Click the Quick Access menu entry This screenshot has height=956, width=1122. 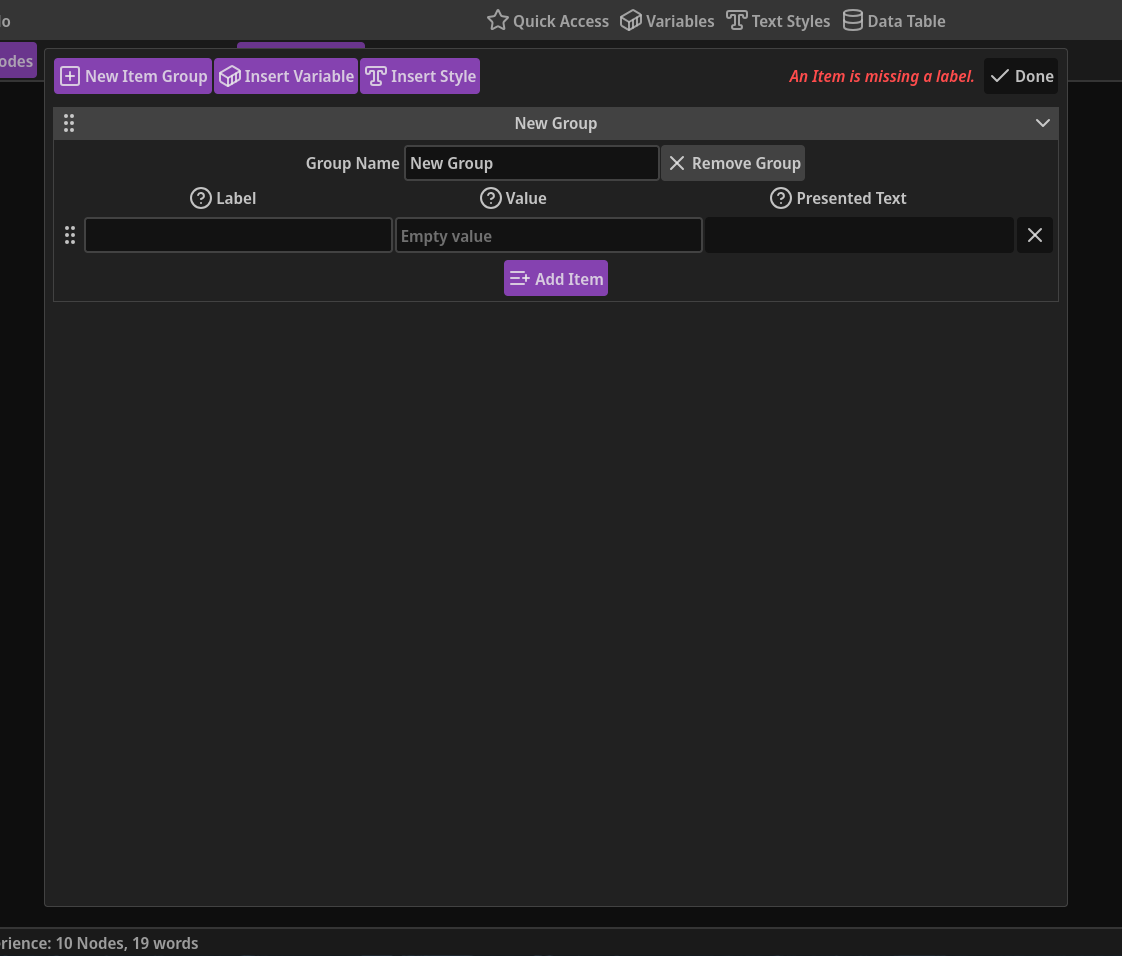pyautogui.click(x=548, y=20)
